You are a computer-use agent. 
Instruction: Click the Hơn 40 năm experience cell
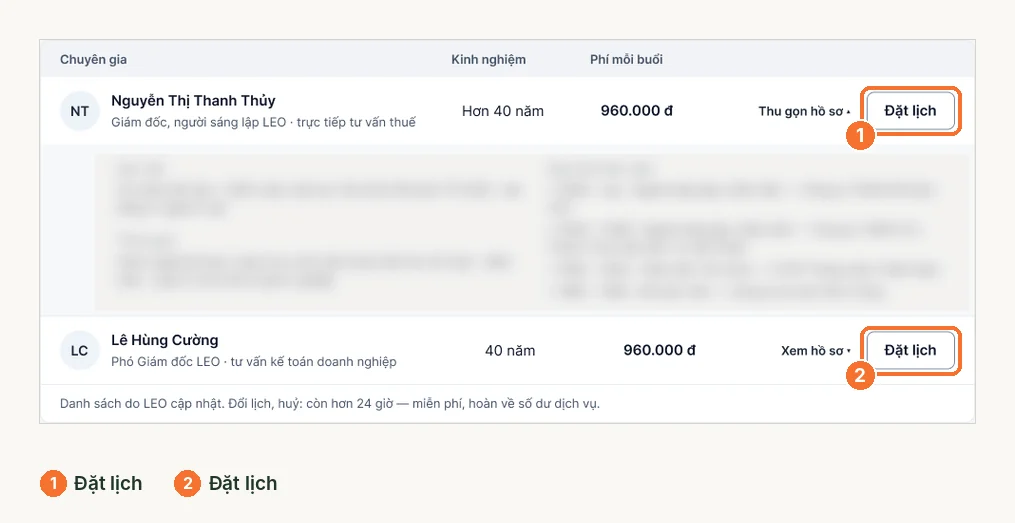click(503, 111)
